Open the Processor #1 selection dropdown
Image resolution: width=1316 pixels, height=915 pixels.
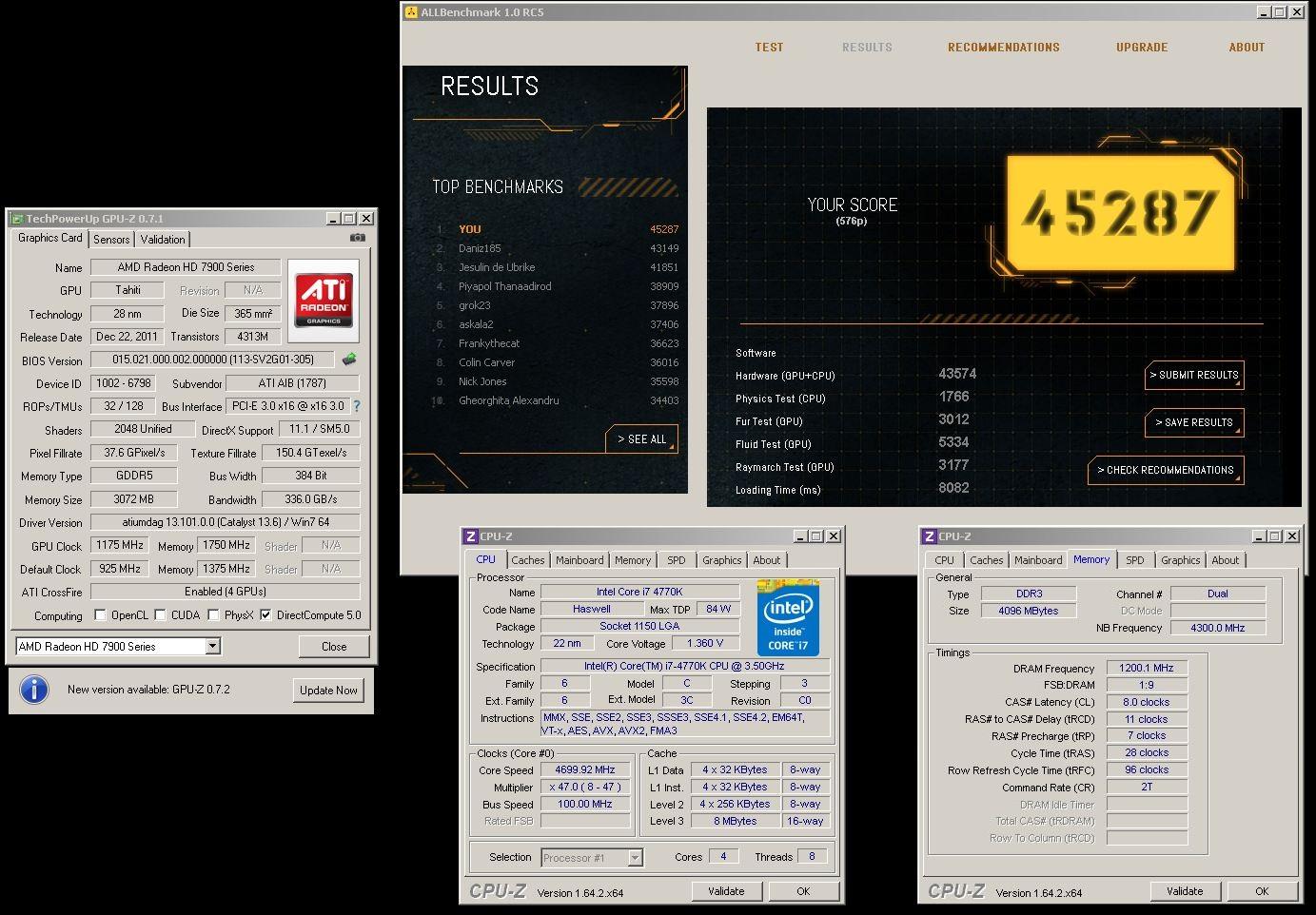pos(635,858)
